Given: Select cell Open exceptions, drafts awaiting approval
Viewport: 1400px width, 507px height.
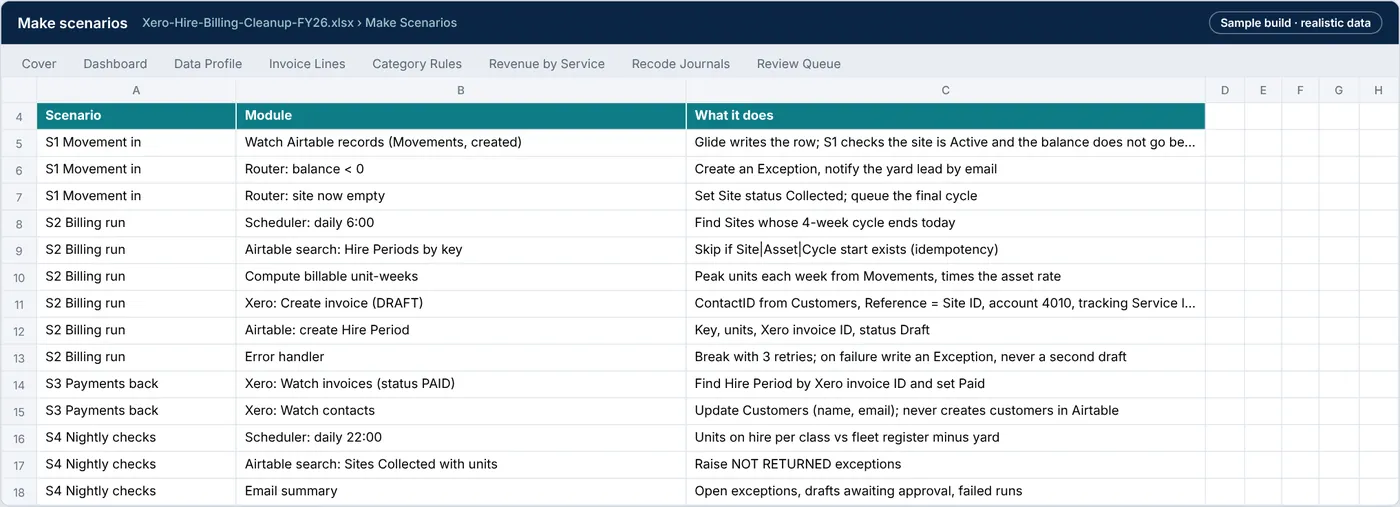Looking at the screenshot, I should point(946,491).
